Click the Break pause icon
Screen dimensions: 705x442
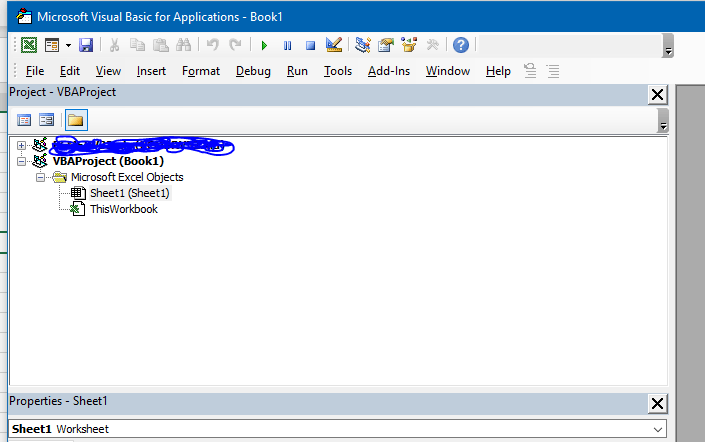point(287,45)
